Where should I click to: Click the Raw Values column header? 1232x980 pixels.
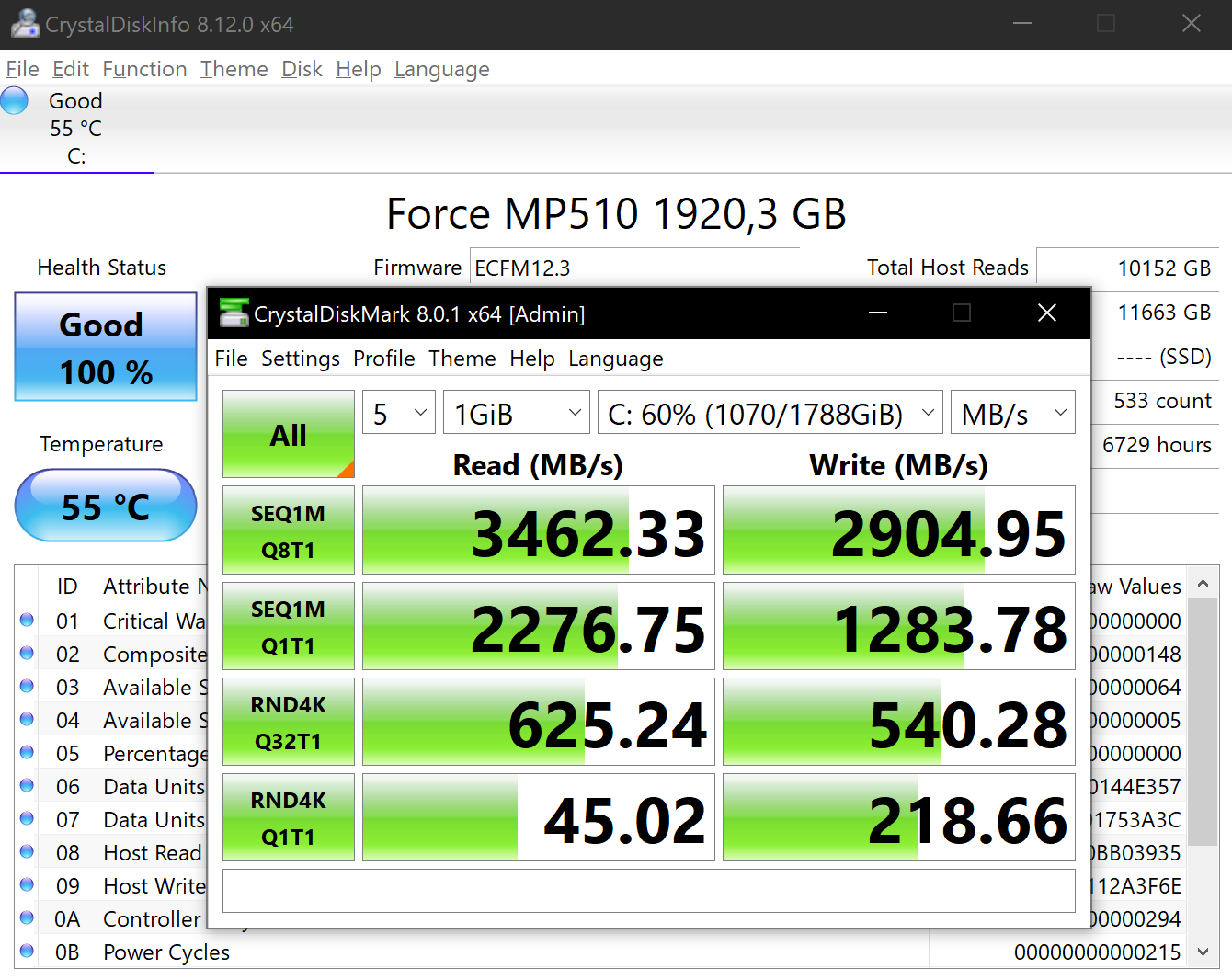click(x=1136, y=586)
